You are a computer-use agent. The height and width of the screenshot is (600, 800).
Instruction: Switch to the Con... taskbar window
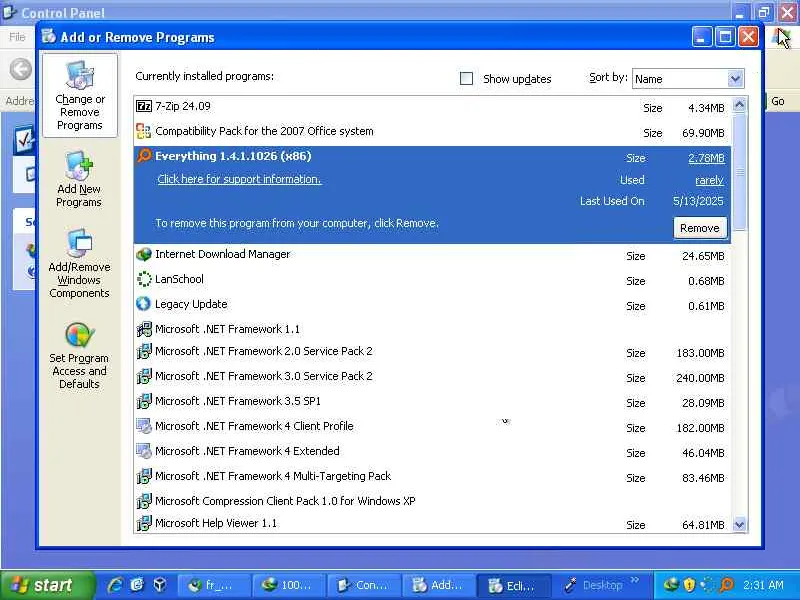pos(363,585)
